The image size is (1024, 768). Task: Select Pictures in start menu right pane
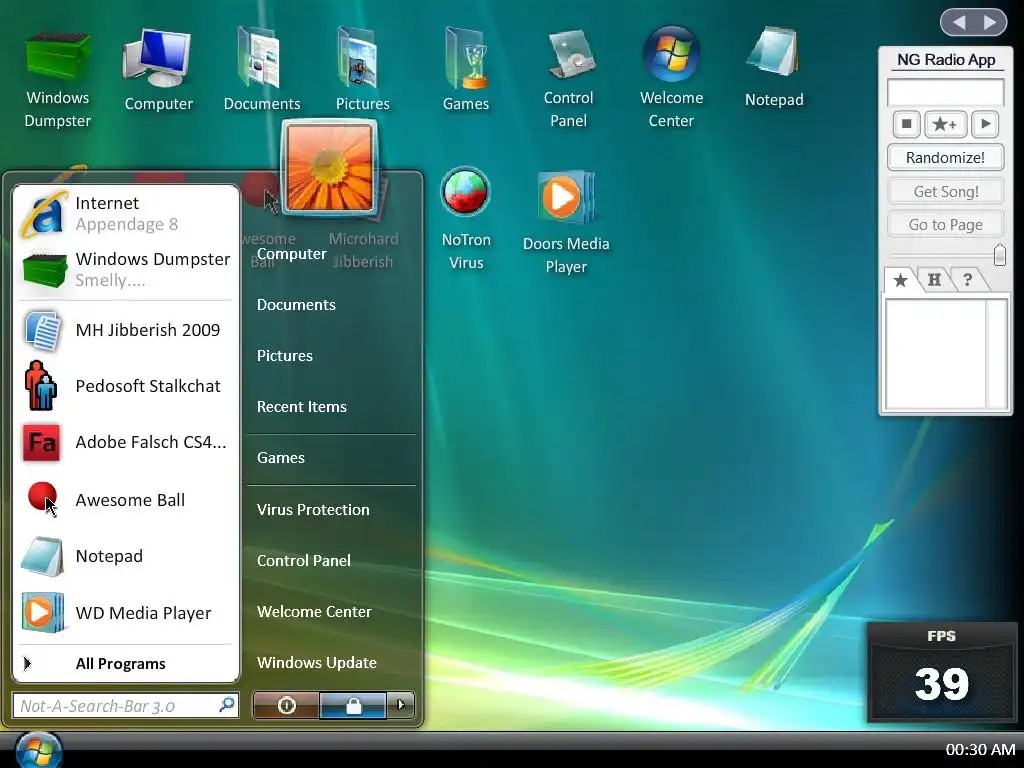[x=285, y=356]
